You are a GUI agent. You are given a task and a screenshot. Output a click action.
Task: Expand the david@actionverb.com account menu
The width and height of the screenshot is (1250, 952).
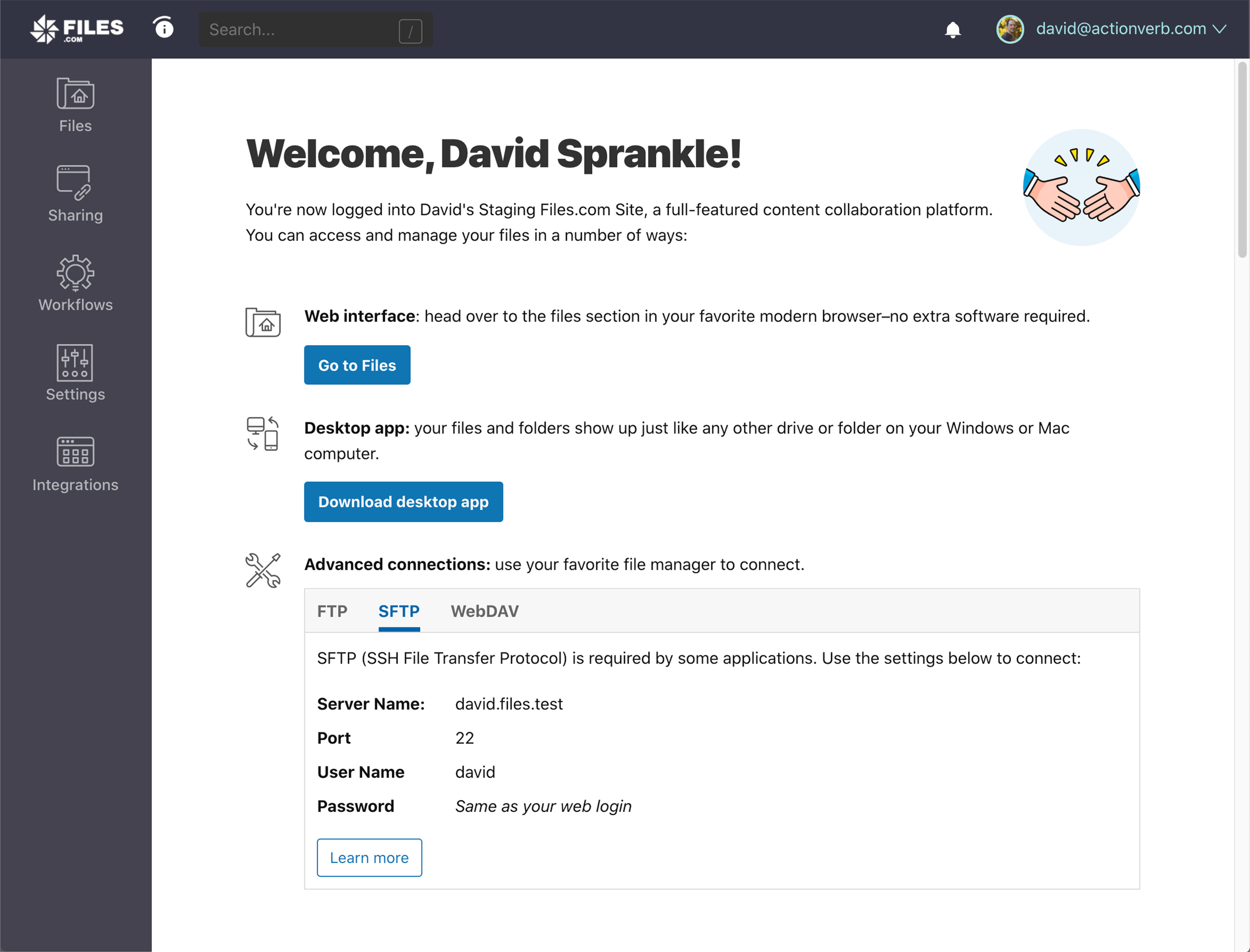(1130, 29)
